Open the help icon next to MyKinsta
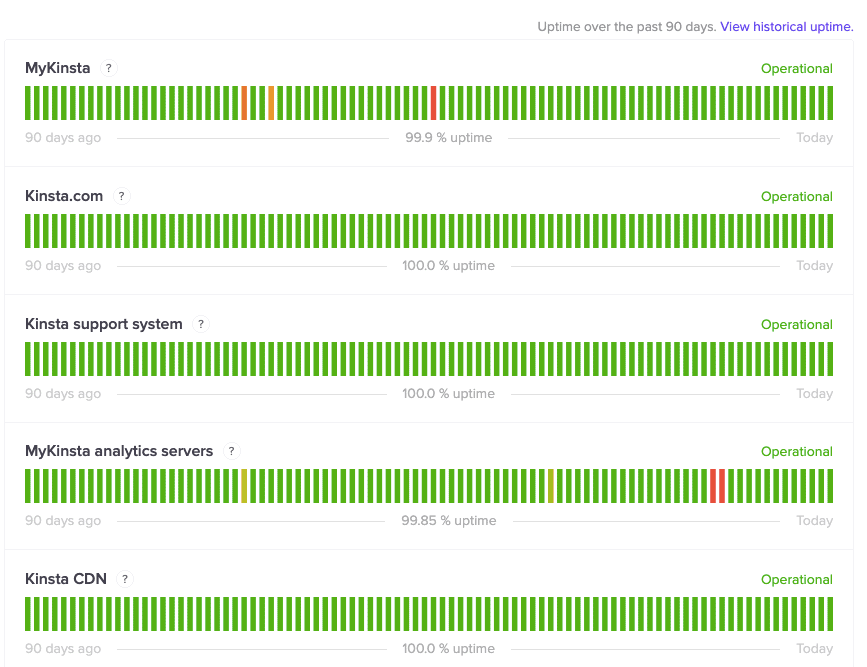 (x=108, y=68)
